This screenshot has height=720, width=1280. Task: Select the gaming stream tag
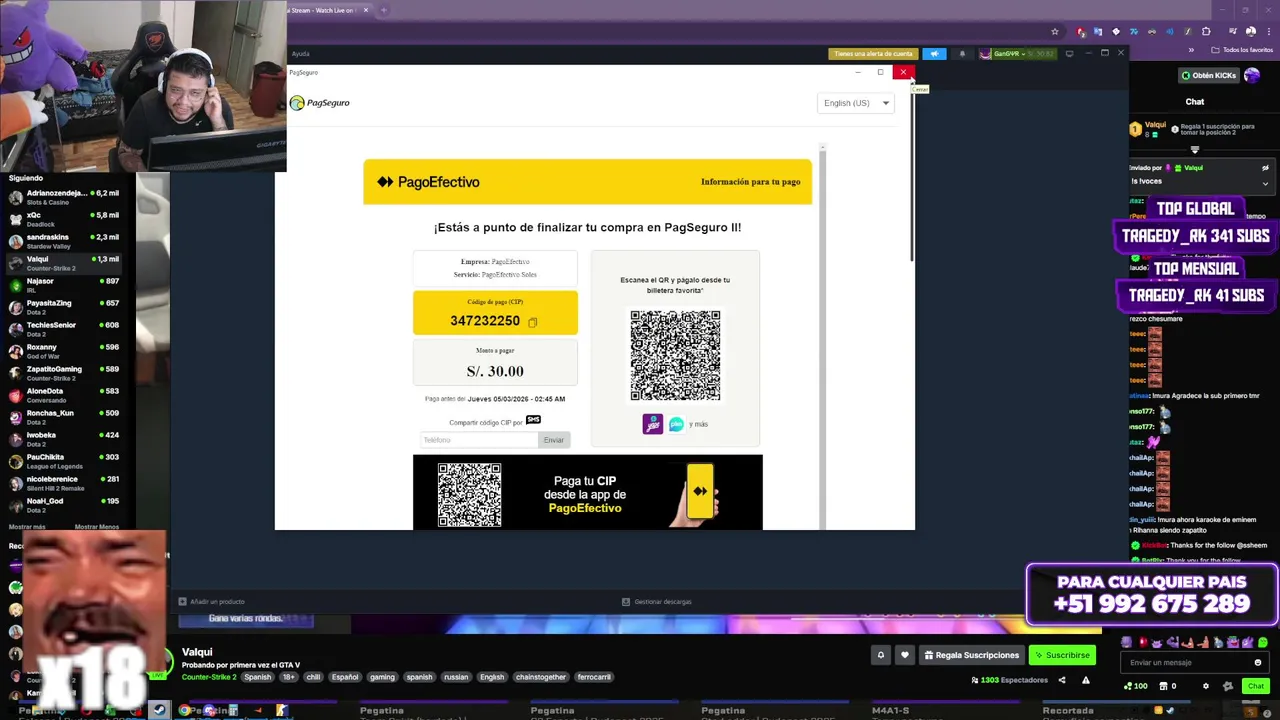(382, 677)
